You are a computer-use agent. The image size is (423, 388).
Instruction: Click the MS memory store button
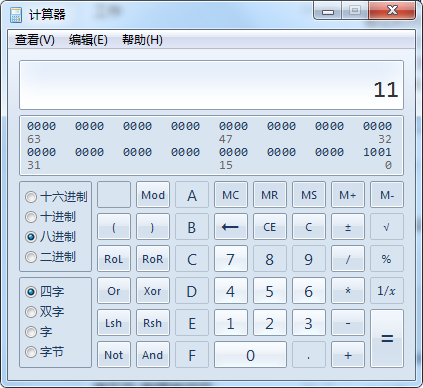[x=309, y=195]
